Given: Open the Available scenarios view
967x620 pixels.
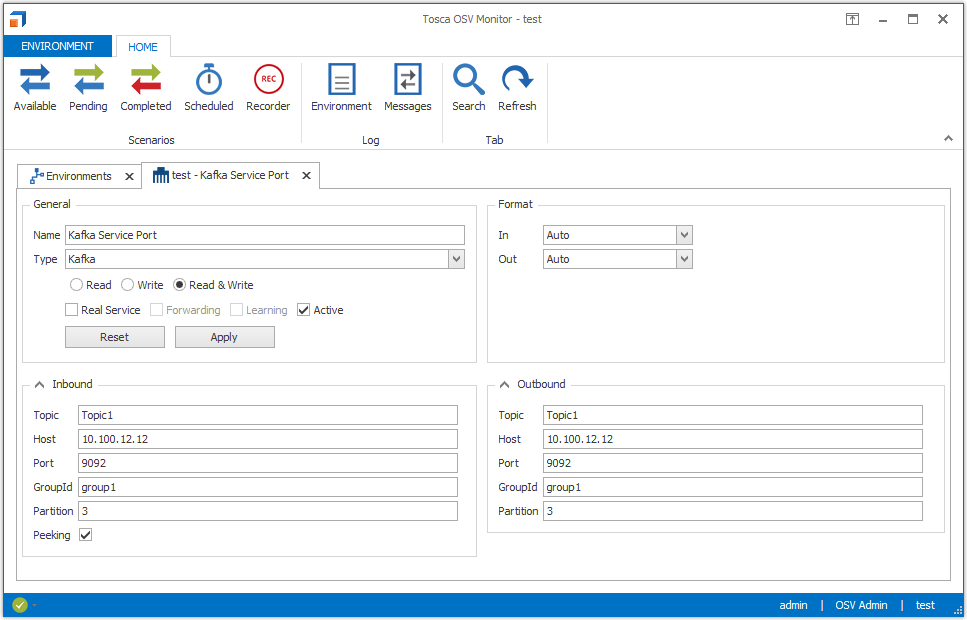Looking at the screenshot, I should coord(35,87).
